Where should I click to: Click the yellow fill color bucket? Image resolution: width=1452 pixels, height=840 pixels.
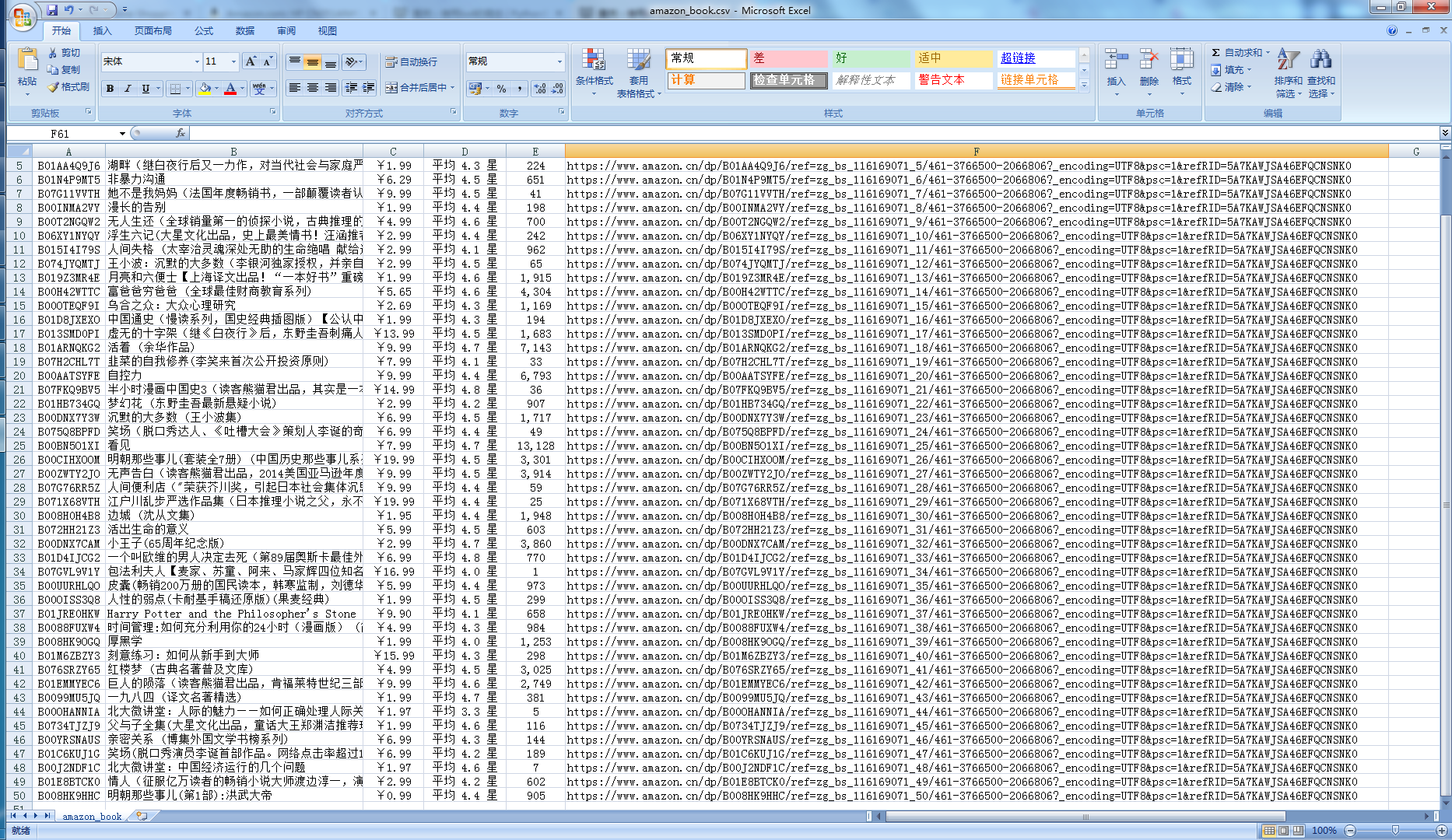[205, 89]
